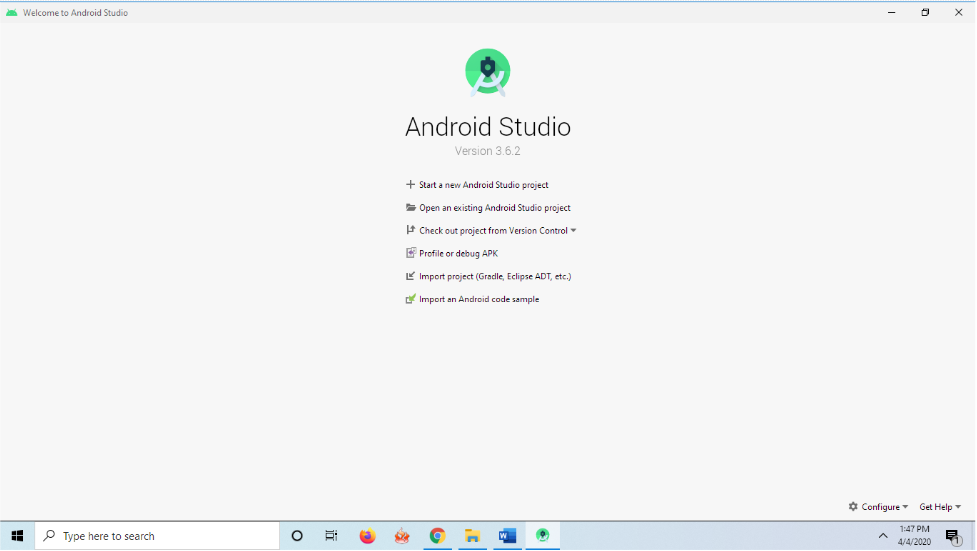Open an existing Android Studio project
The height and width of the screenshot is (551, 977).
[x=494, y=208]
